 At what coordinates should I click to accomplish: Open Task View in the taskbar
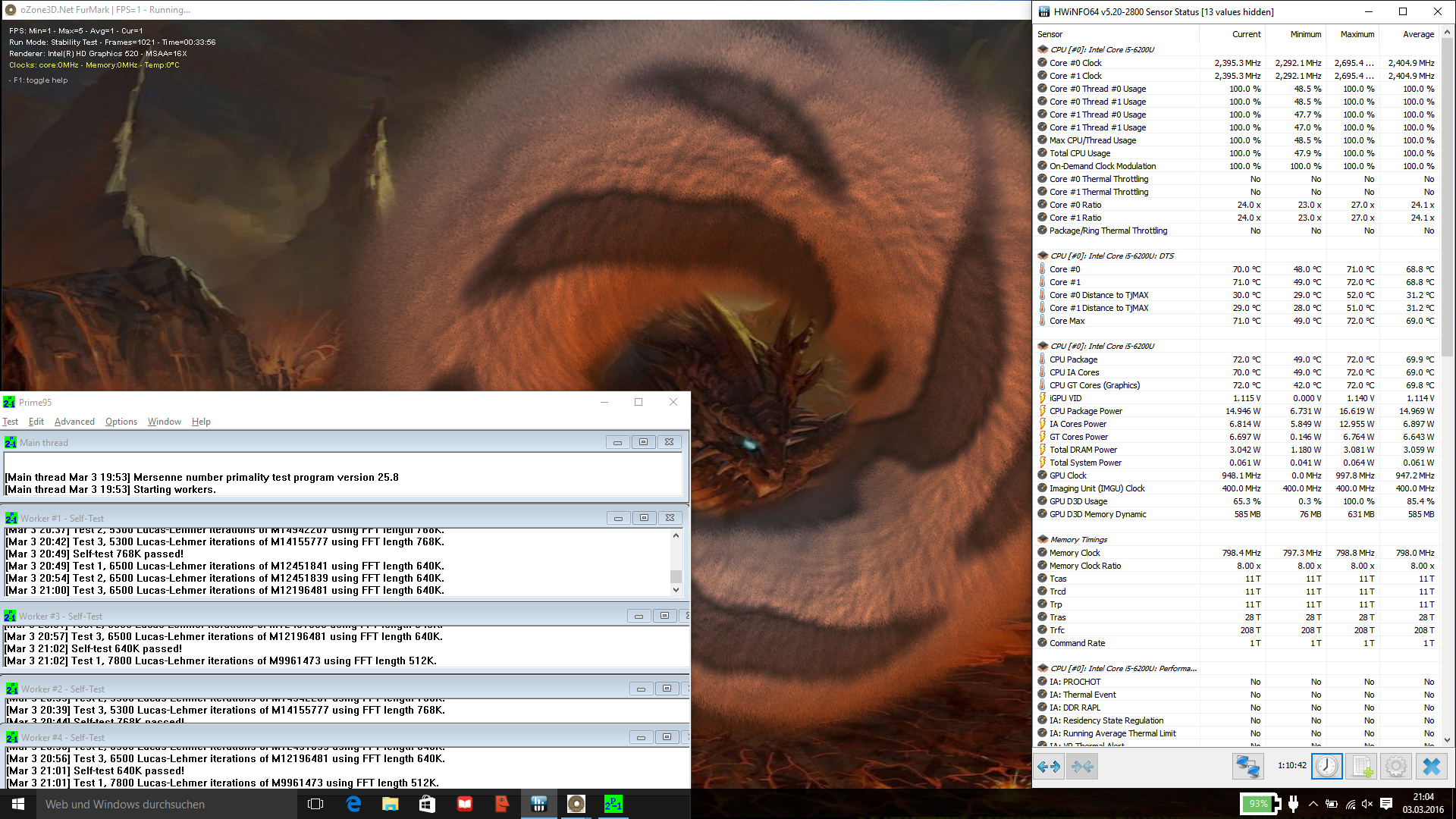point(316,804)
